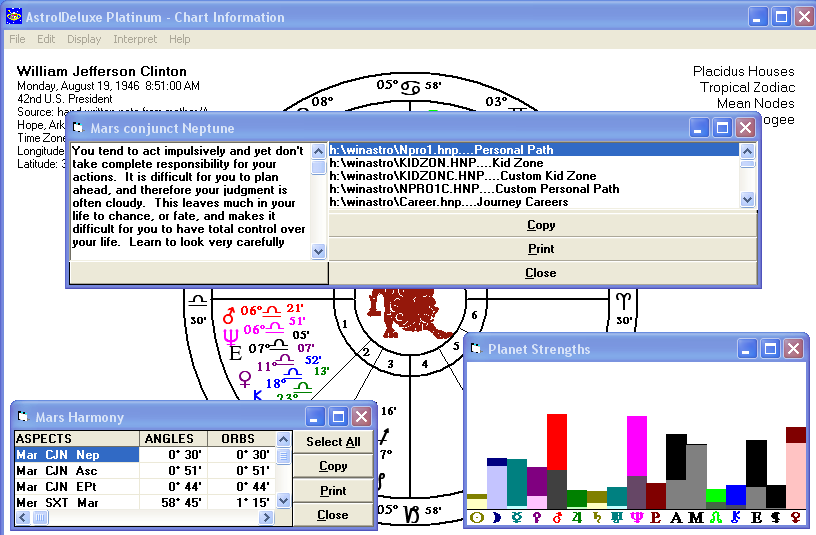
Task: Click Copy in the Mars conjunct Neptune window
Action: pos(542,225)
